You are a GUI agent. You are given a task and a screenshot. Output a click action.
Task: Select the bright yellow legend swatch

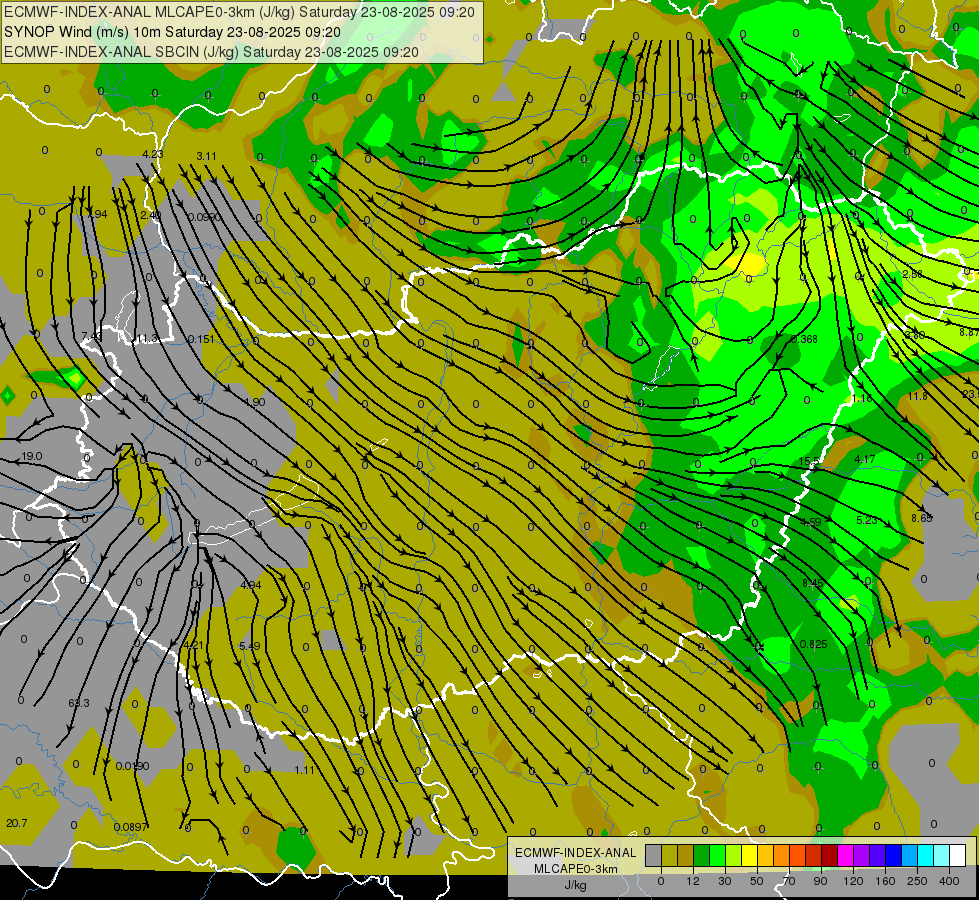(x=750, y=855)
